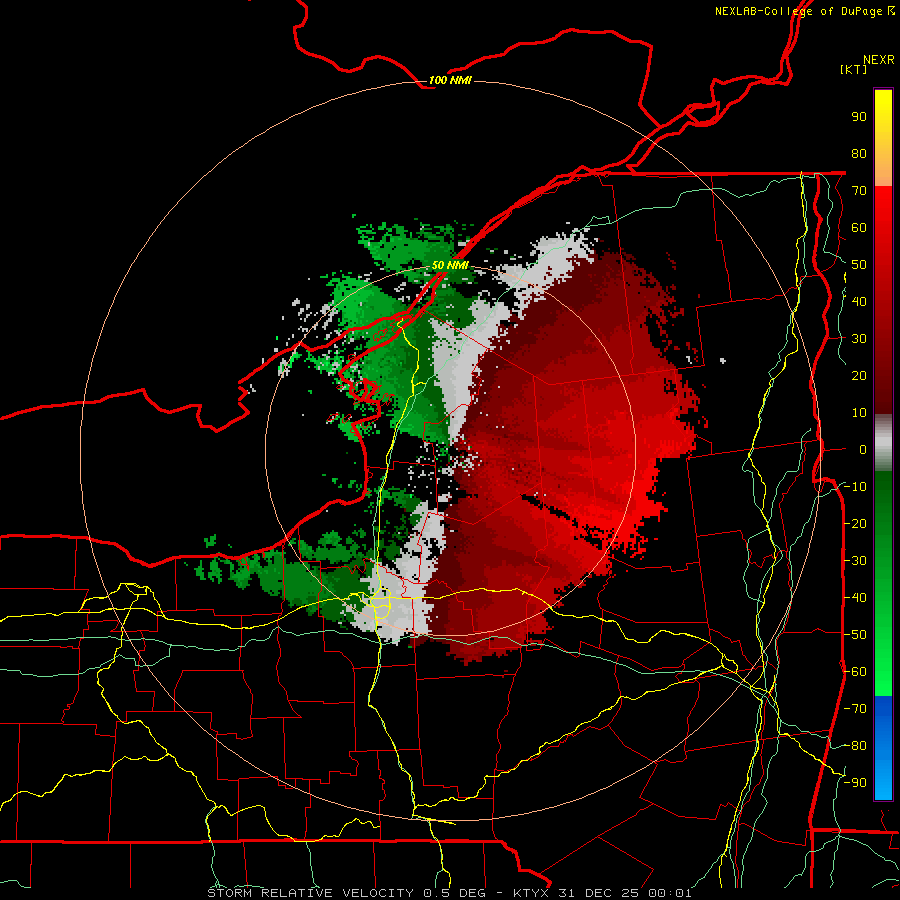Click the positive 30 knots scale label
Viewport: 900px width, 900px height.
[859, 339]
